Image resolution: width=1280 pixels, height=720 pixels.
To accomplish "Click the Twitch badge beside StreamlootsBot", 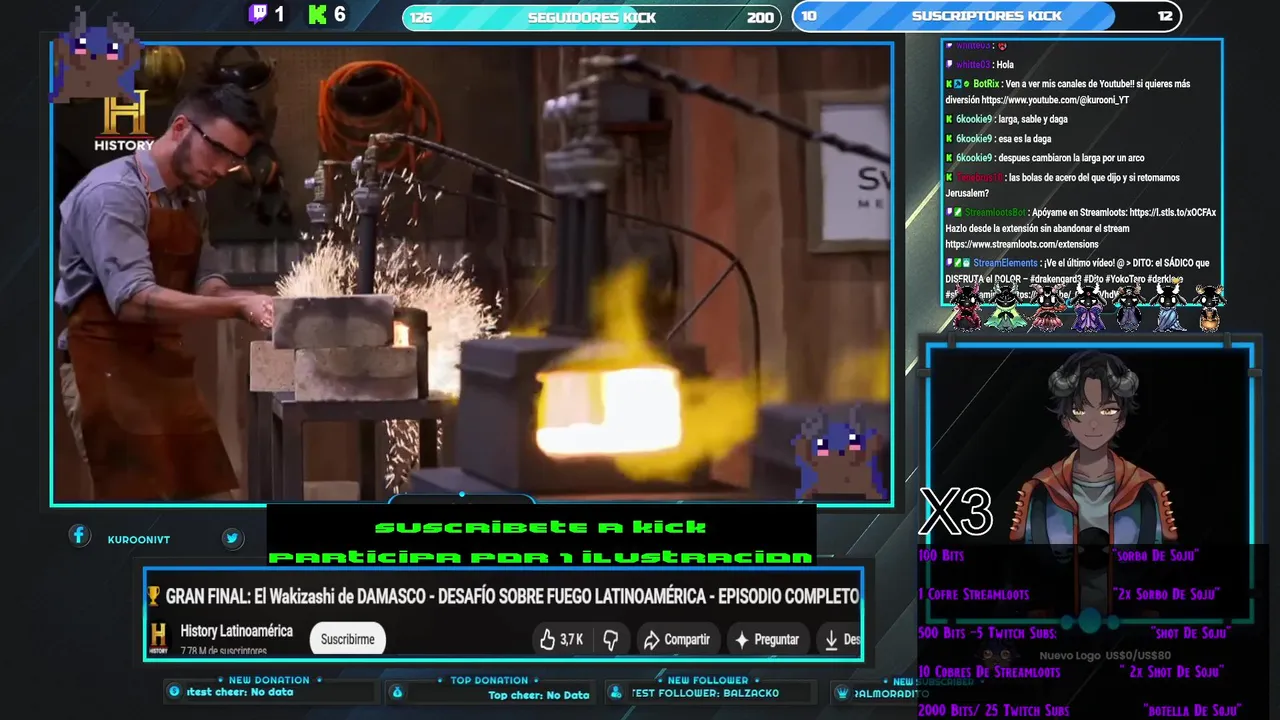I will coord(949,212).
